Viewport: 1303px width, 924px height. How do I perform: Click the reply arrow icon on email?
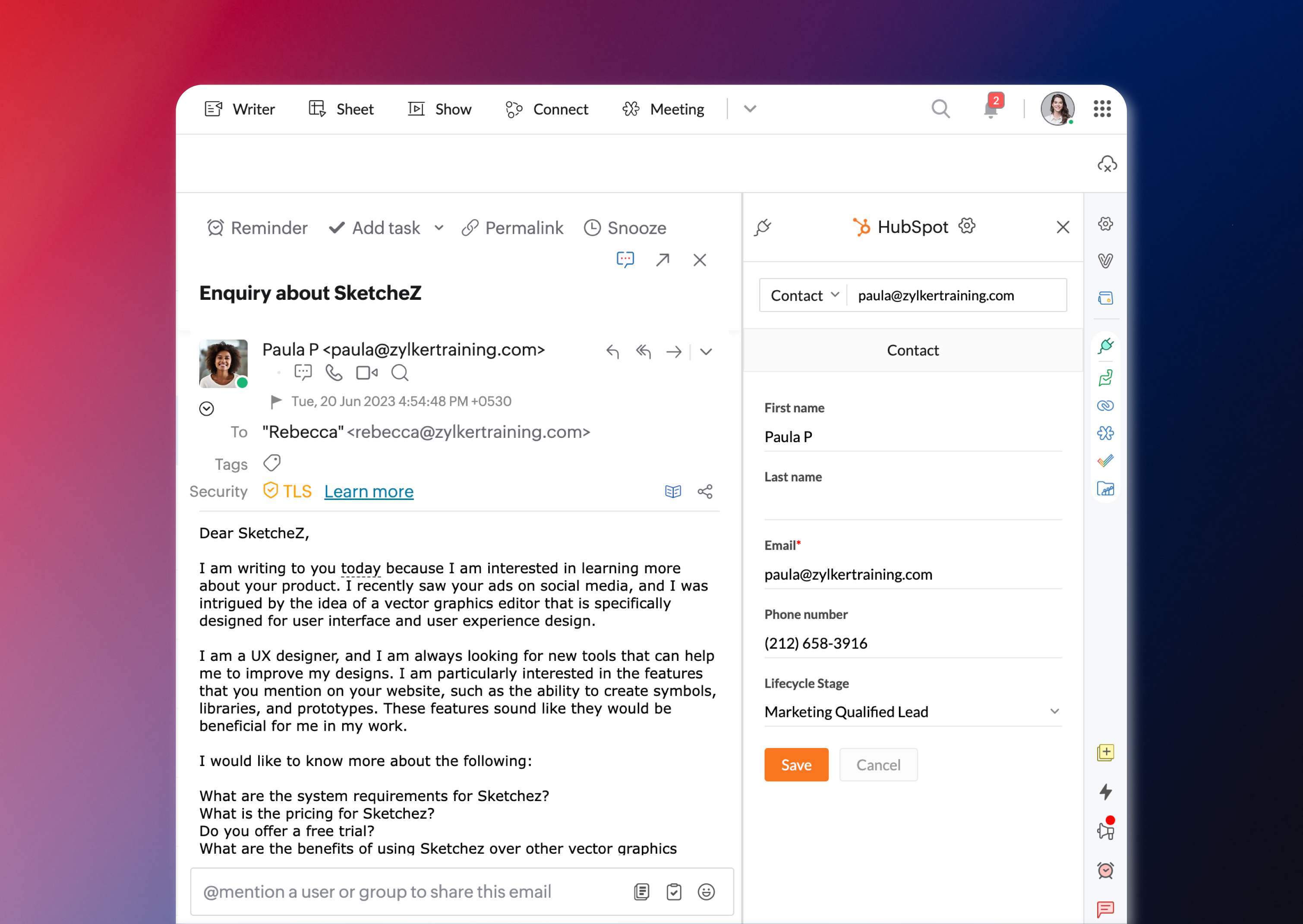[x=613, y=351]
